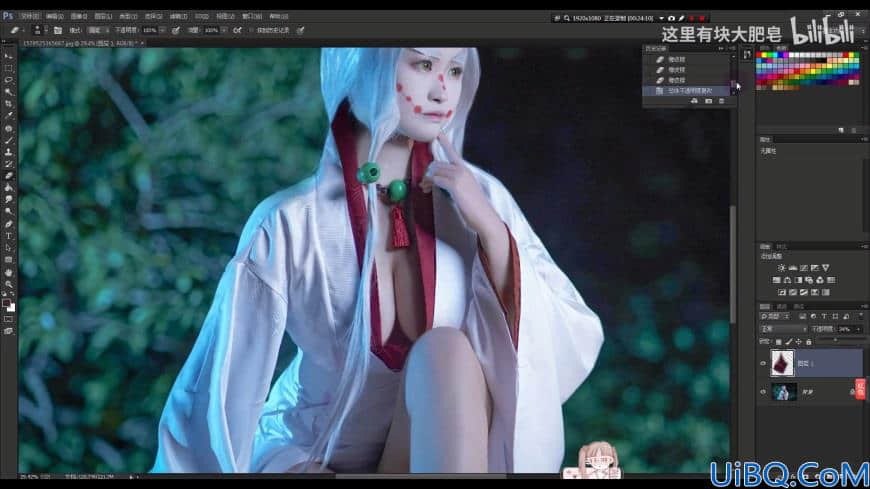Select the Horizontal Type tool
Viewport: 870px width, 489px height.
(x=8, y=236)
